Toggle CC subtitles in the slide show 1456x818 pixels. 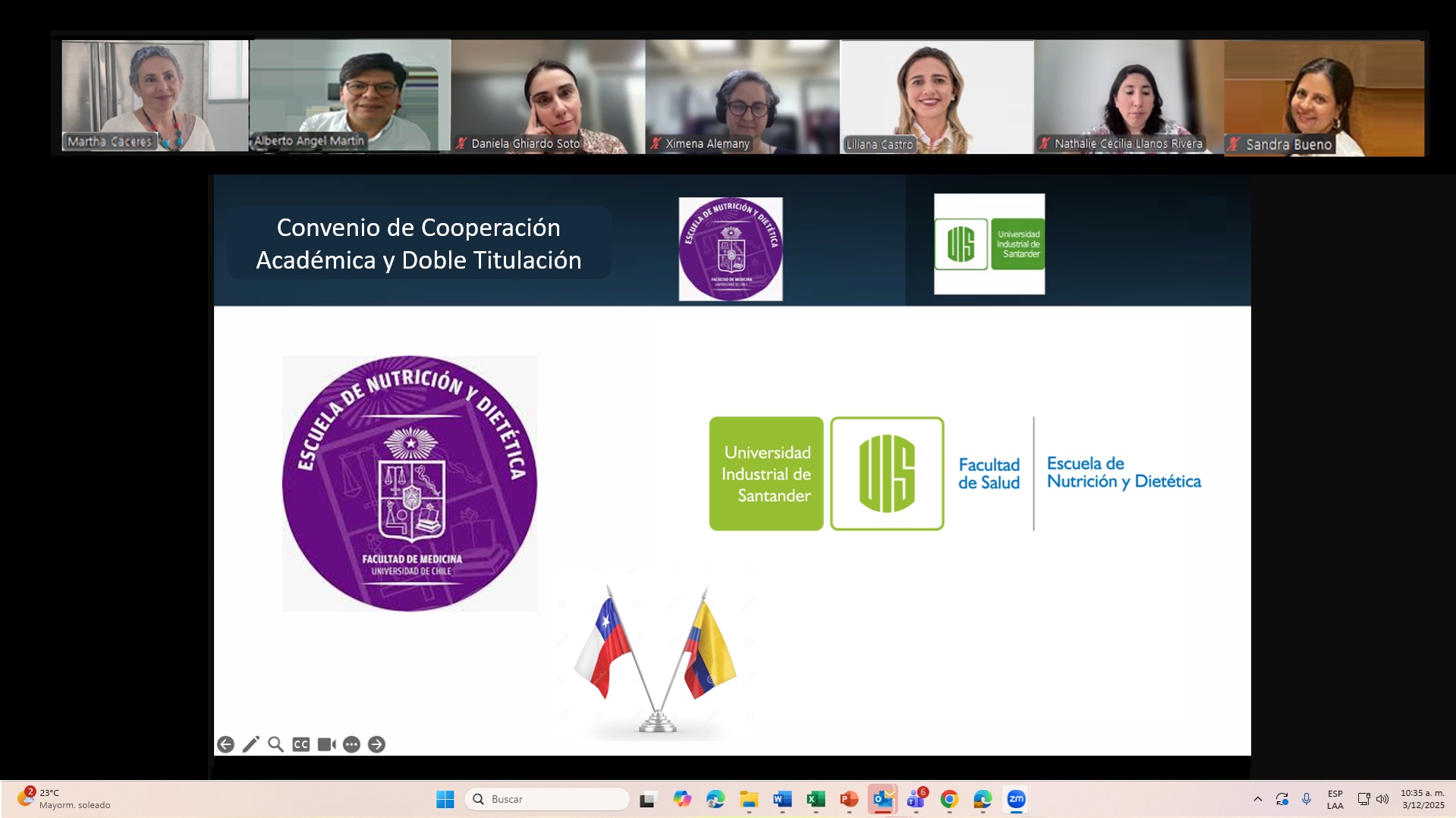(301, 744)
